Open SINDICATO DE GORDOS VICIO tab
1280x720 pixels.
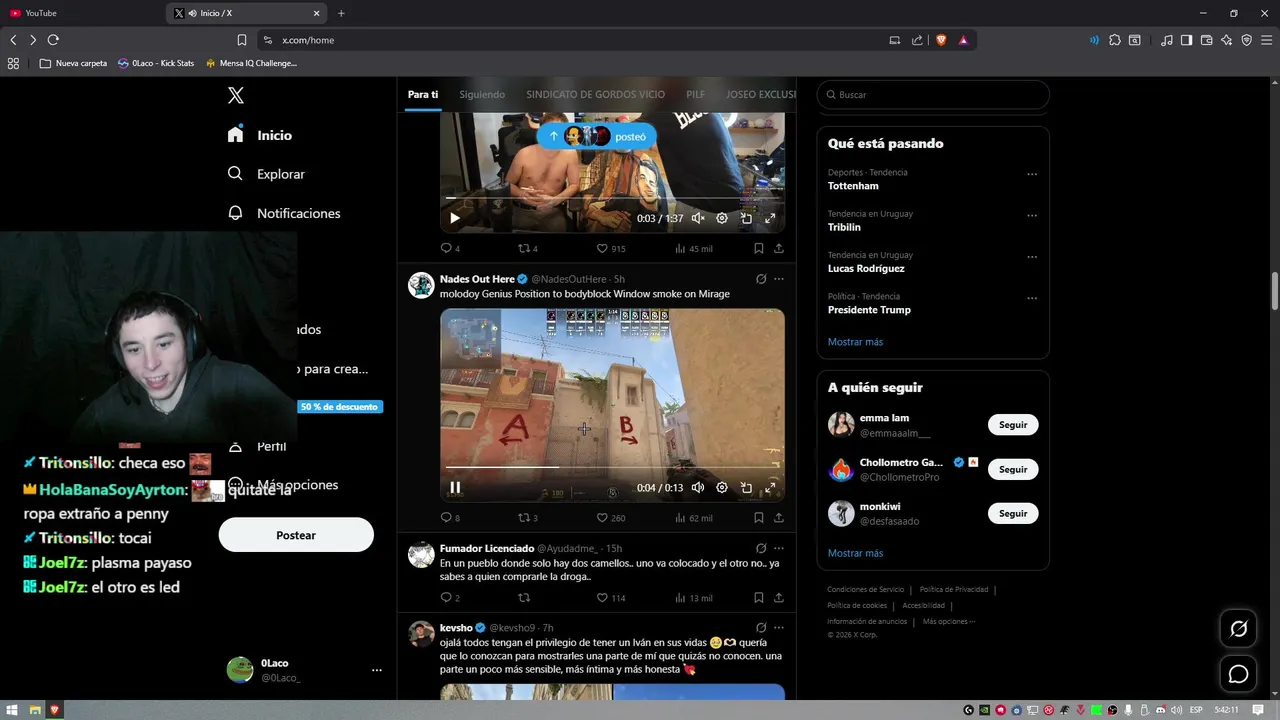tap(595, 94)
